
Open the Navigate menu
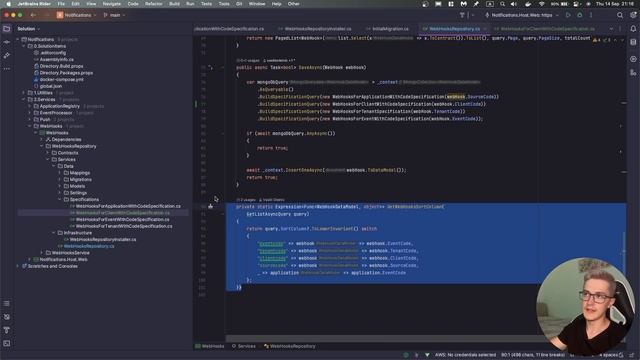click(111, 4)
